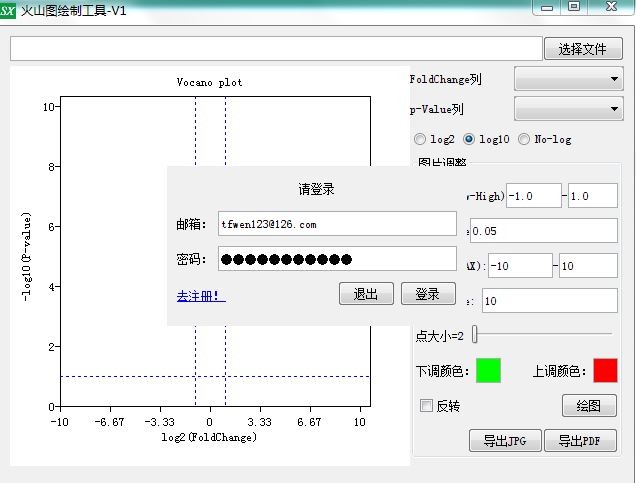
Task: Select the No-log radio option
Action: pos(524,139)
